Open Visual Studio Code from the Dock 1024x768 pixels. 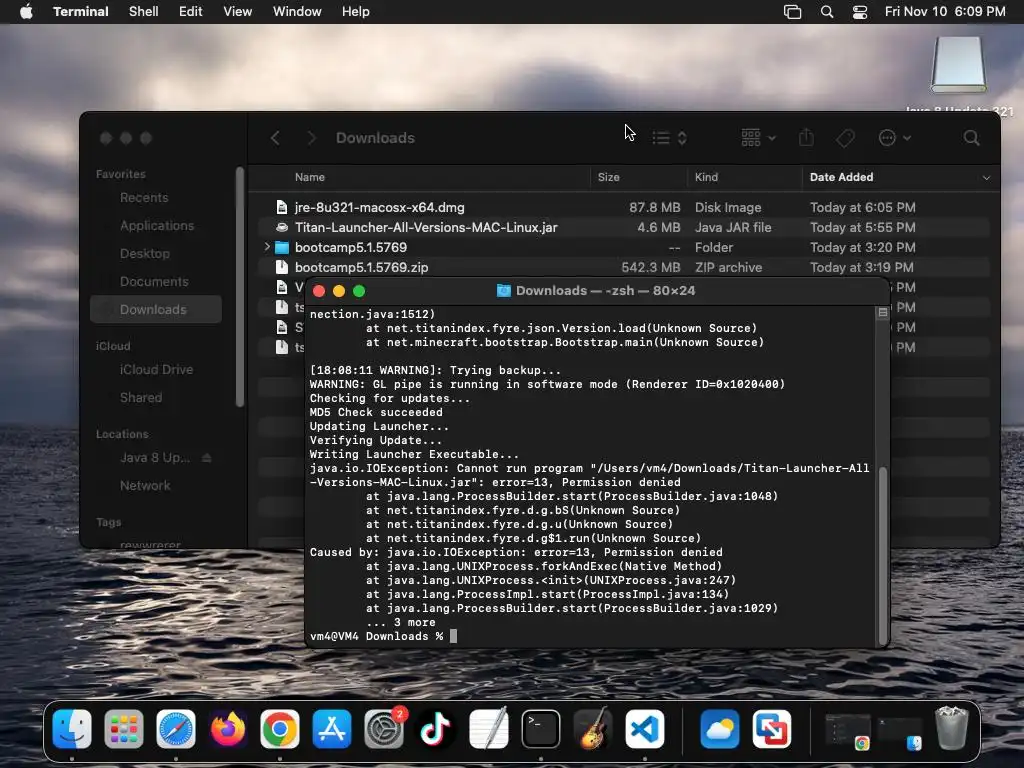(645, 728)
